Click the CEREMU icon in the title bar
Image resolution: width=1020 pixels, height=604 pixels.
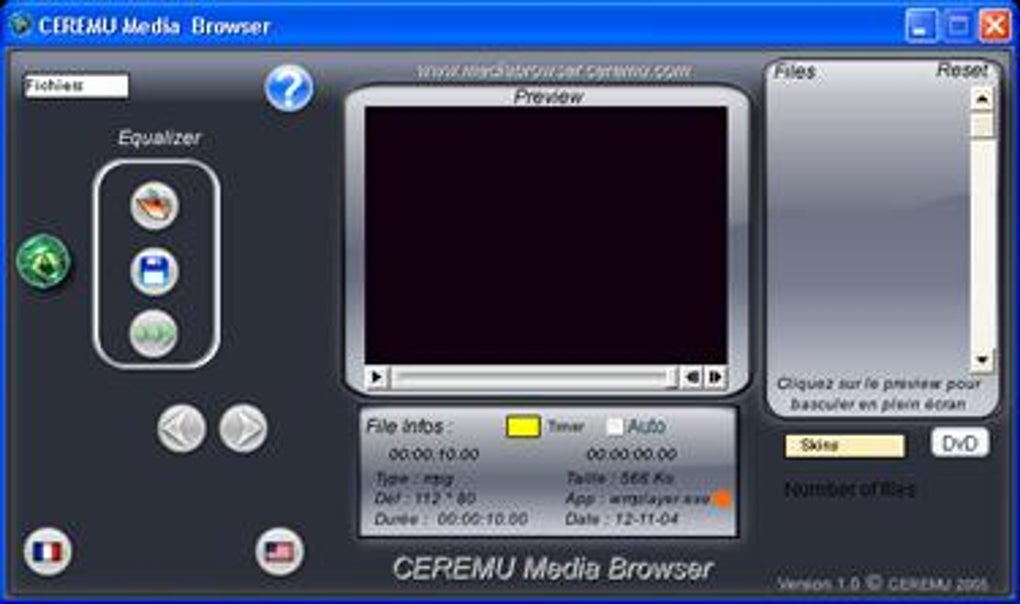[20, 25]
